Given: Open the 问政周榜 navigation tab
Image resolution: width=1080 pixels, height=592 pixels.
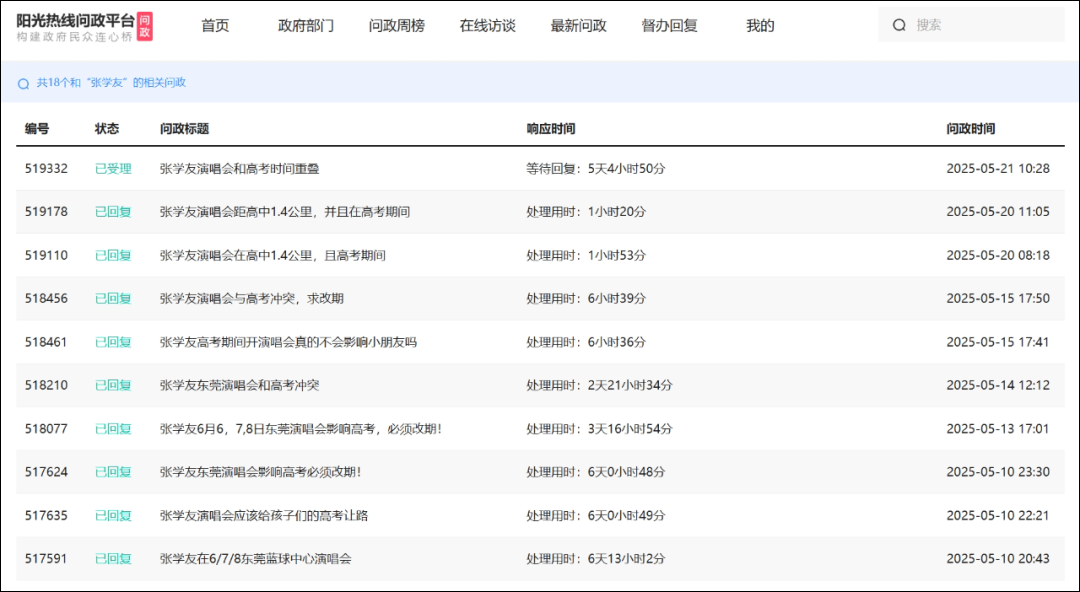Looking at the screenshot, I should coord(396,26).
